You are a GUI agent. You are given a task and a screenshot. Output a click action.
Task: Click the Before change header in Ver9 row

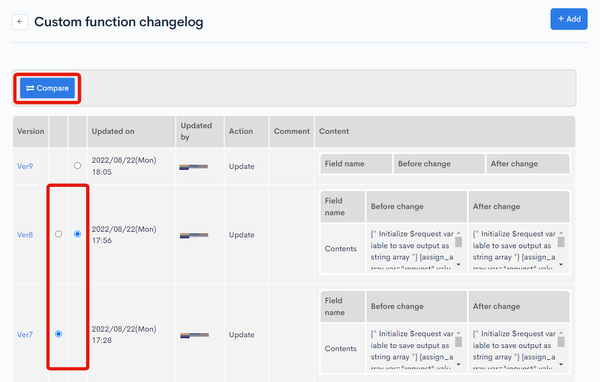pyautogui.click(x=439, y=164)
